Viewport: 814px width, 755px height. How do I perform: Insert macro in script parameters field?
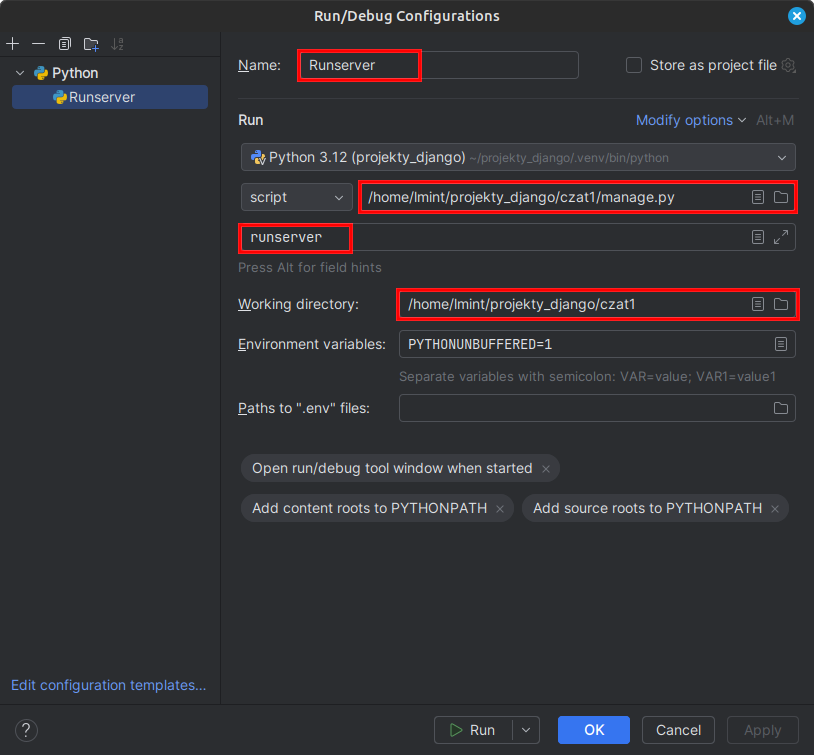[x=758, y=237]
